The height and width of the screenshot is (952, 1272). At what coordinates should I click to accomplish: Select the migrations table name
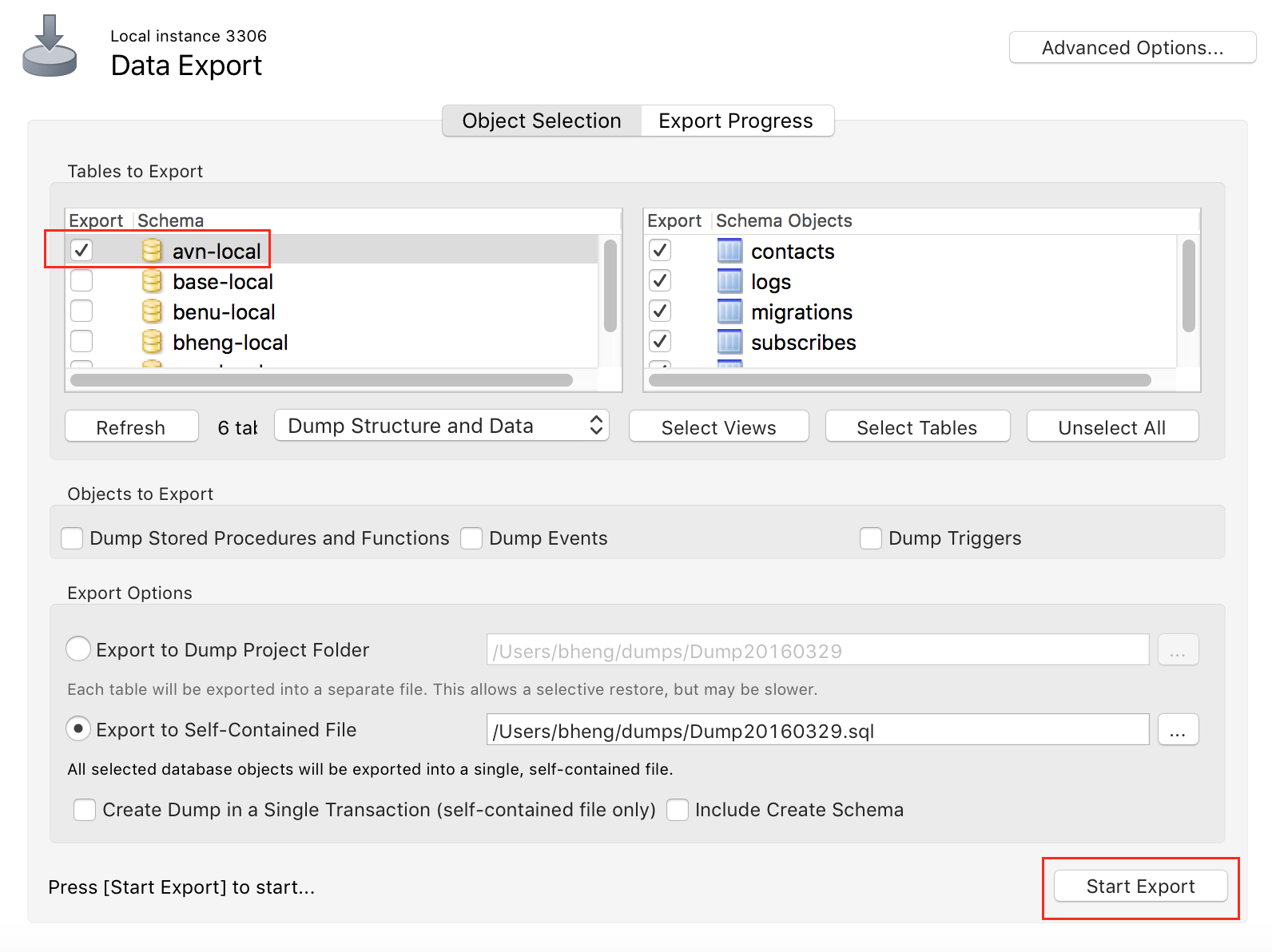pos(801,312)
